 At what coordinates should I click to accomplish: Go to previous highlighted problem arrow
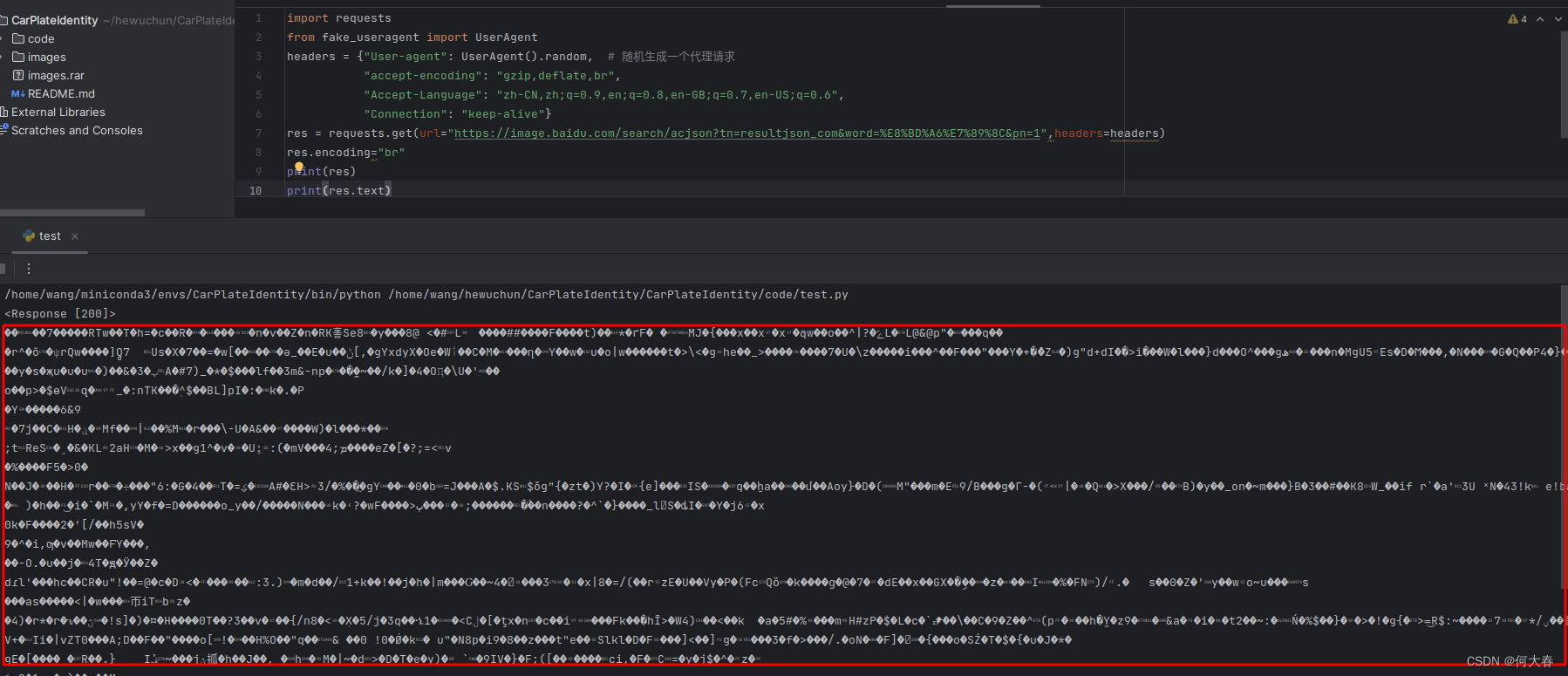pyautogui.click(x=1540, y=19)
